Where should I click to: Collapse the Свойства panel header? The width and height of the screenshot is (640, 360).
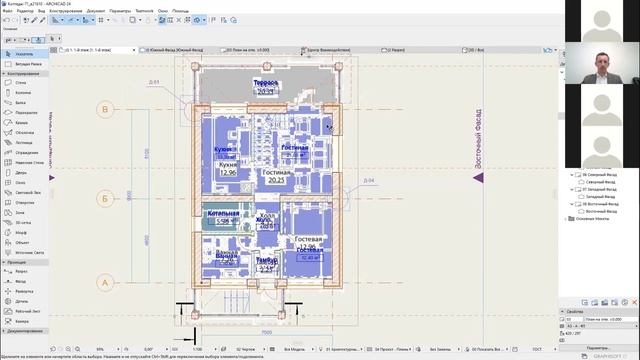click(x=562, y=311)
